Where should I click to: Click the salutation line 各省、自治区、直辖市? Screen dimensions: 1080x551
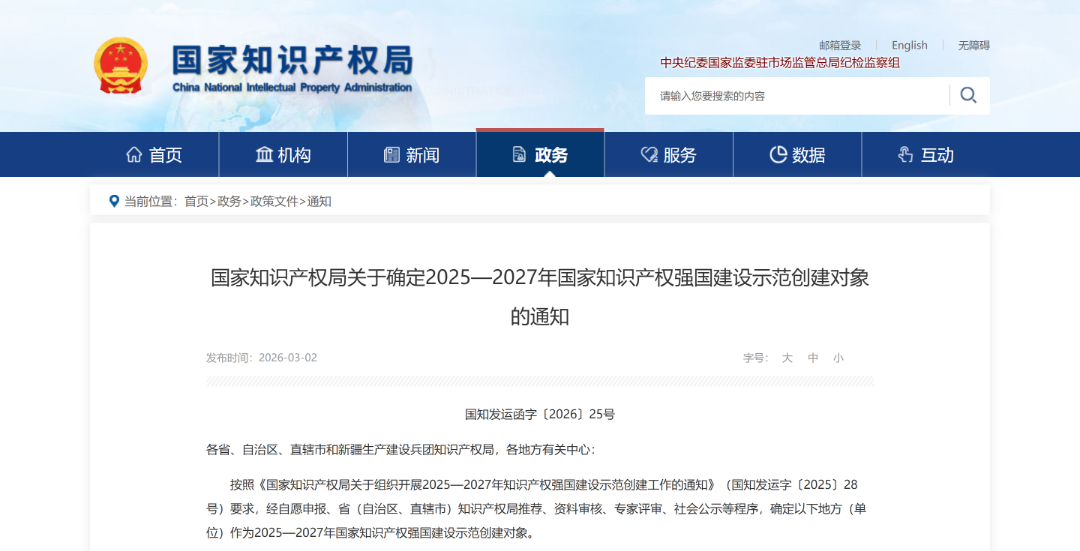coord(401,450)
